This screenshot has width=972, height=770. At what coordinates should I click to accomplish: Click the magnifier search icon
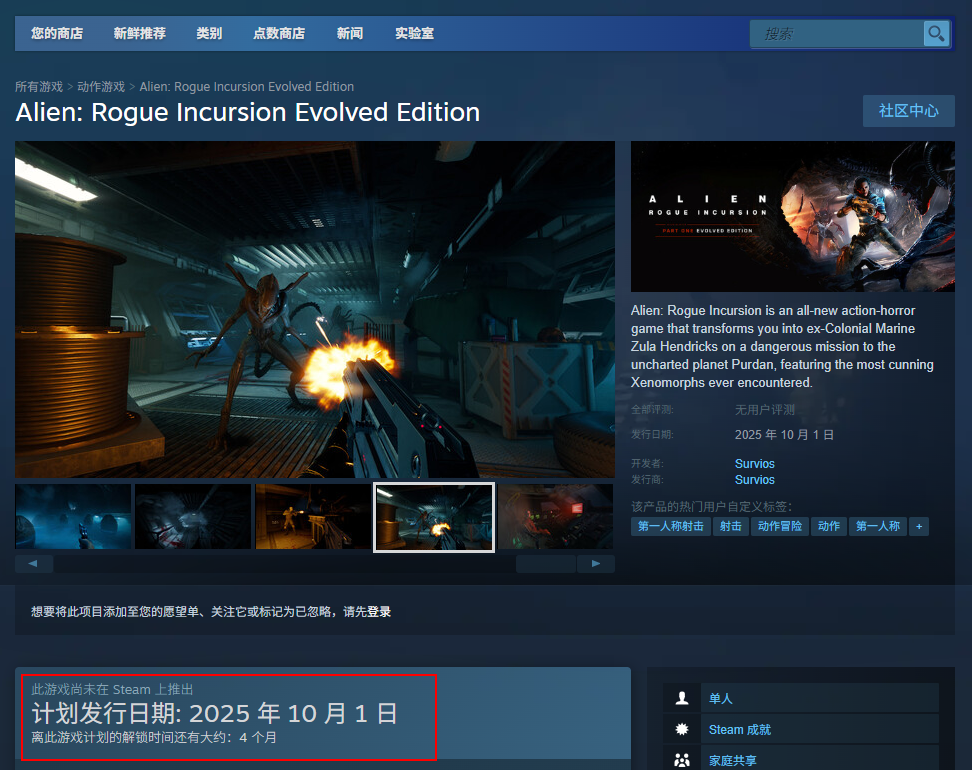(936, 33)
